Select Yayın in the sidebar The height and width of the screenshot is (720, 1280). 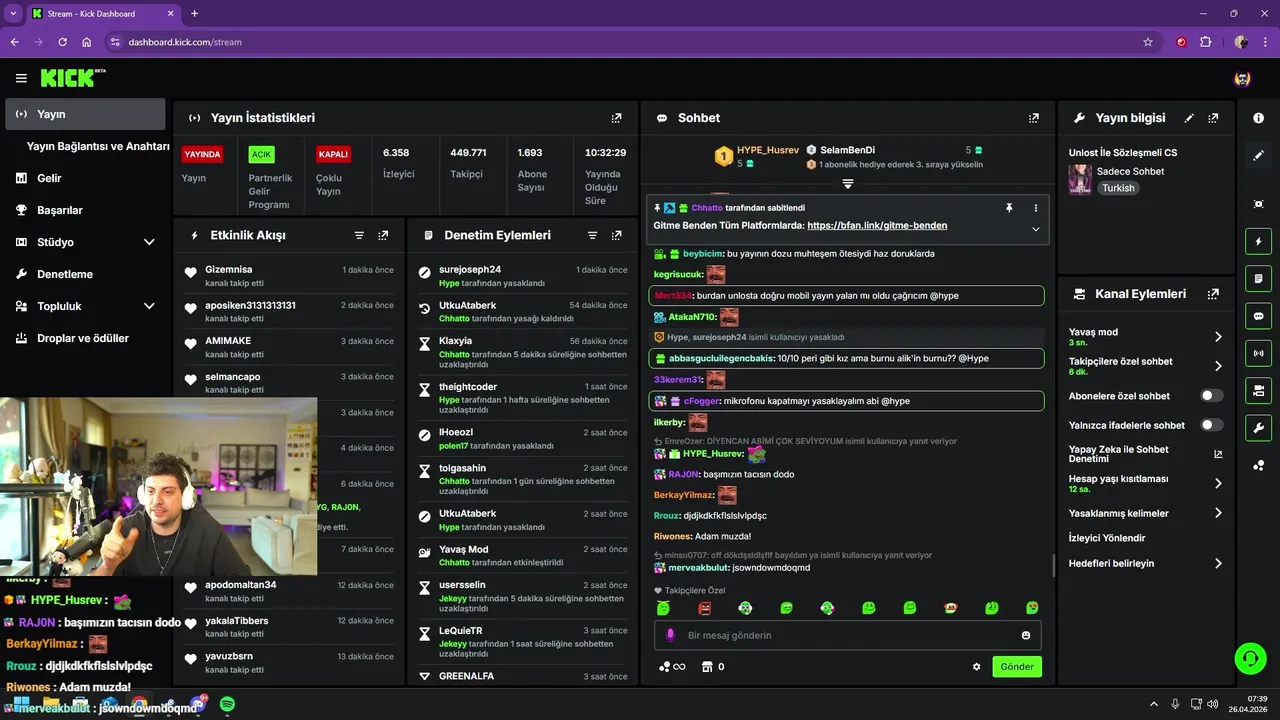click(85, 114)
